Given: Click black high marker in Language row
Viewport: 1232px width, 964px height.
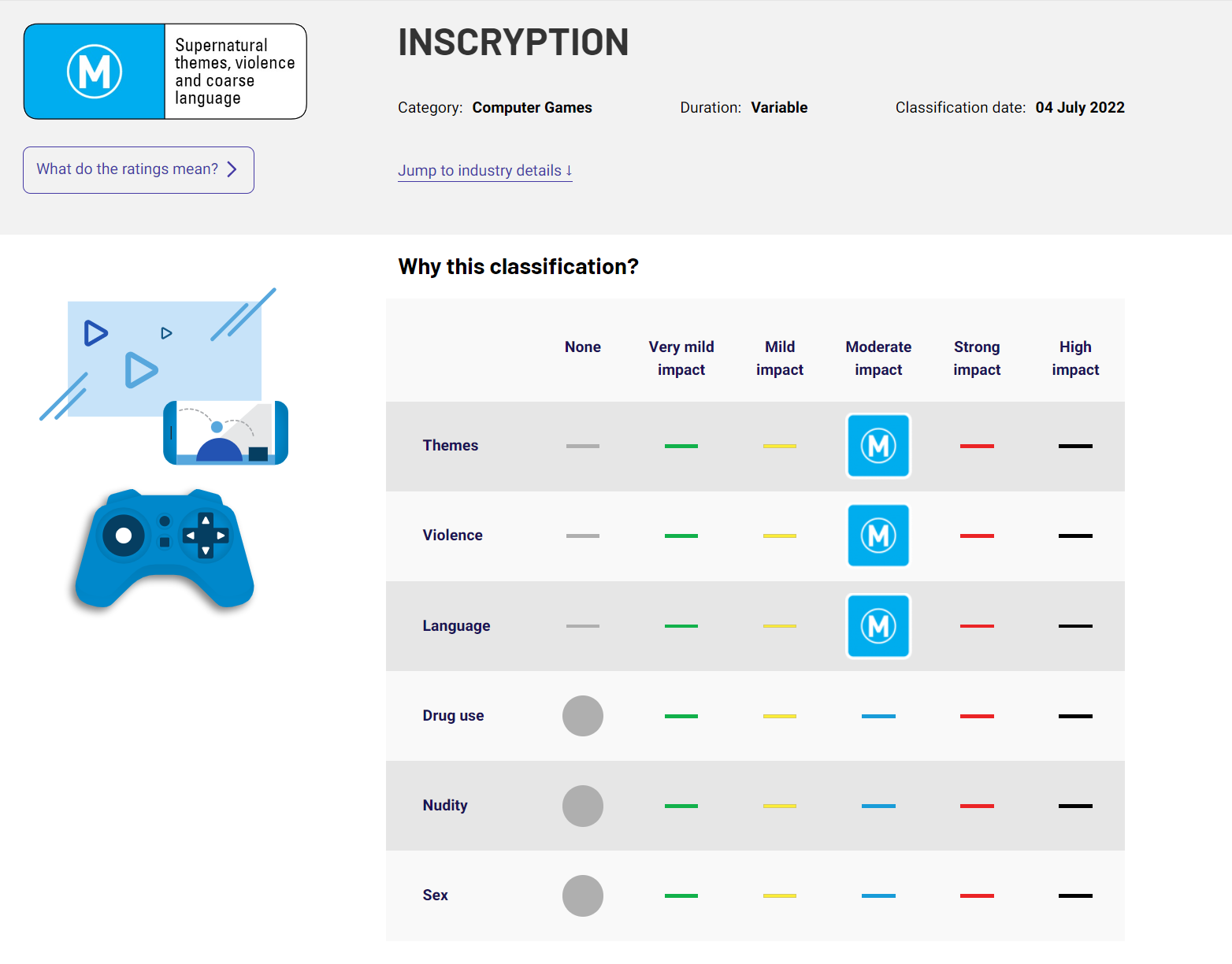Looking at the screenshot, I should (x=1075, y=627).
